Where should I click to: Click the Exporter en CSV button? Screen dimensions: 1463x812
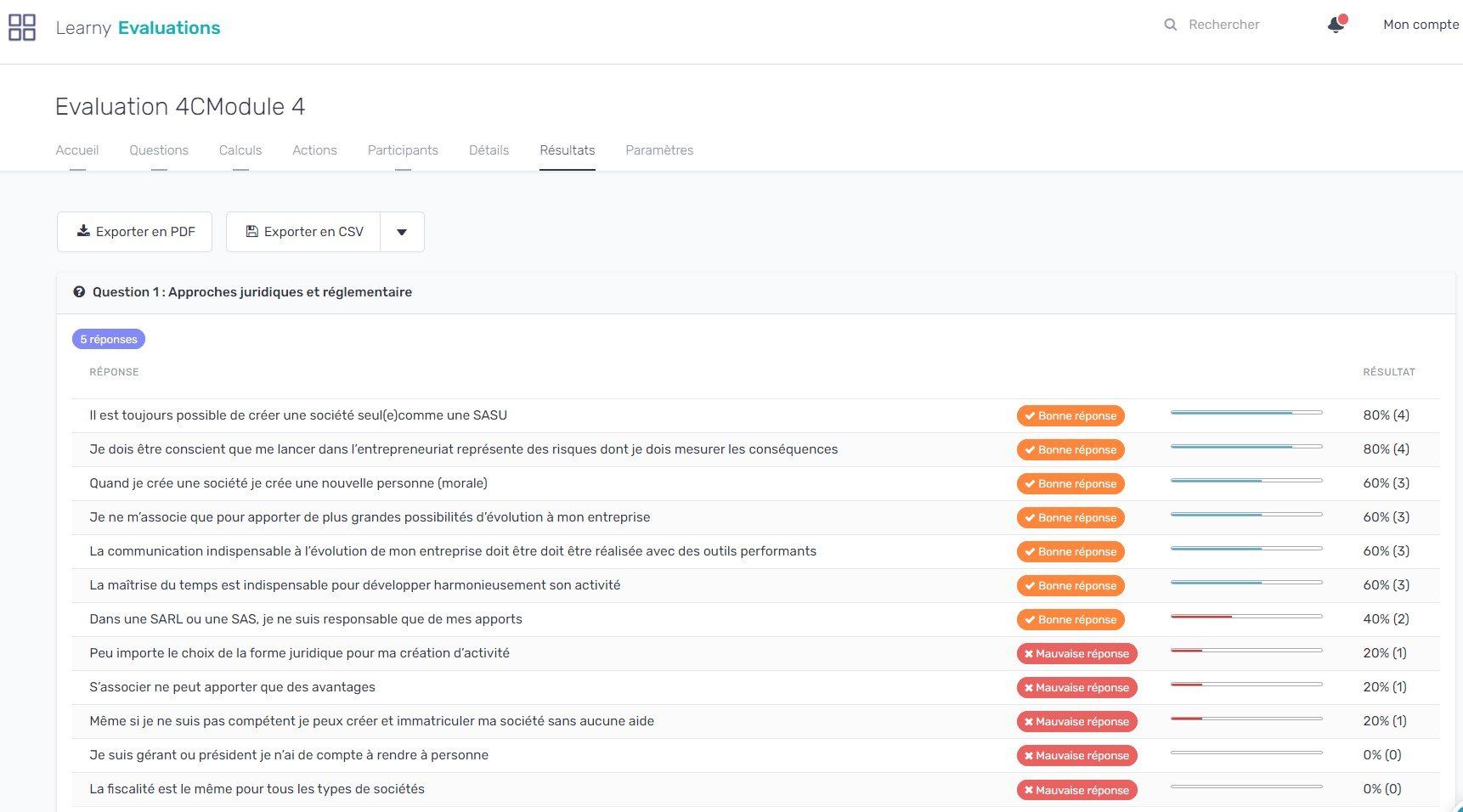[x=303, y=232]
